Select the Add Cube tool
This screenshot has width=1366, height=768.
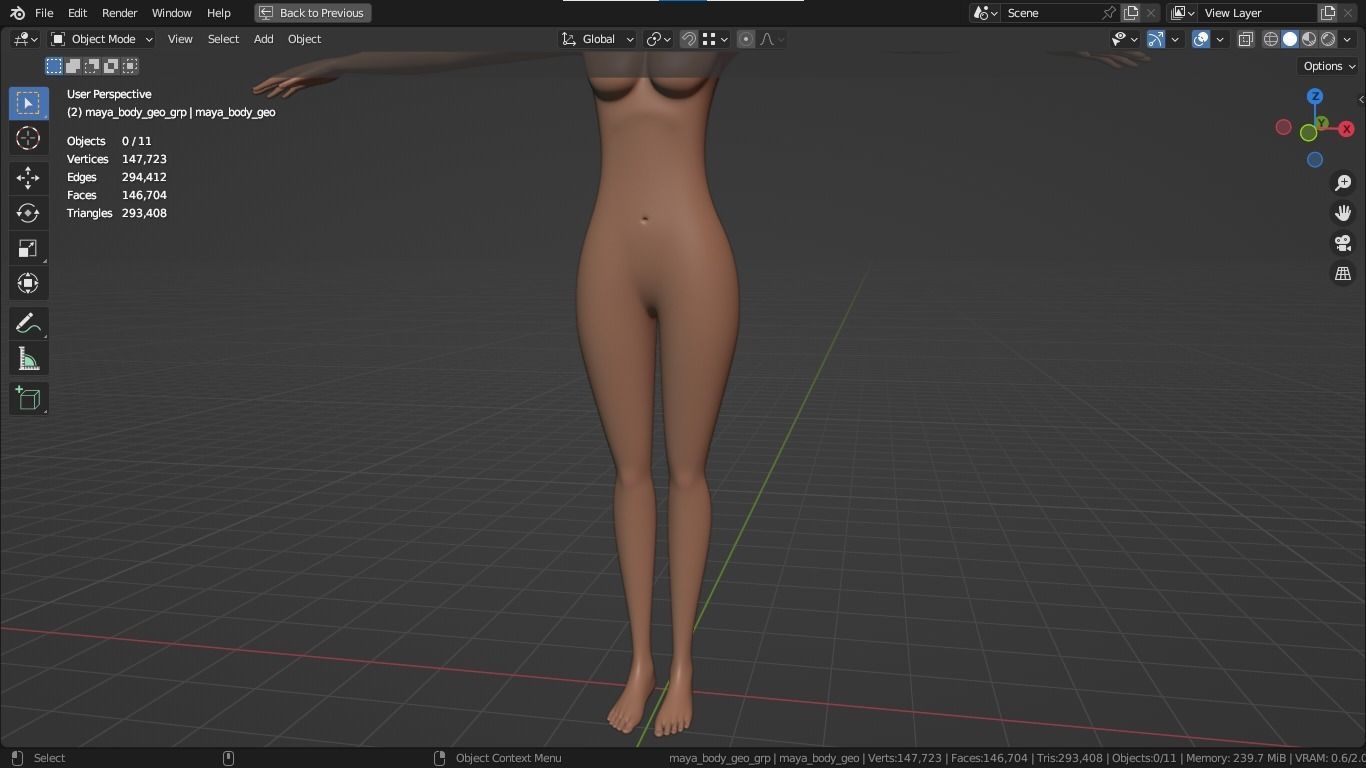pyautogui.click(x=28, y=398)
